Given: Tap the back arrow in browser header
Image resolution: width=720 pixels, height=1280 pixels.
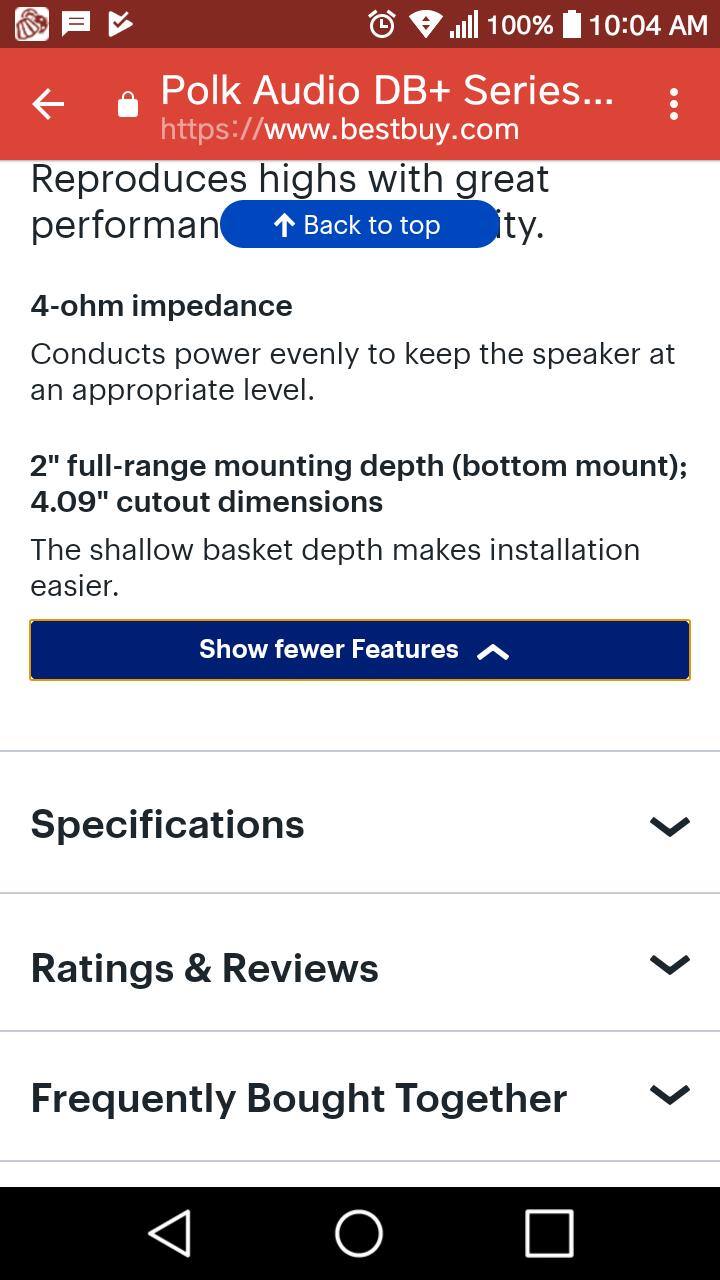Looking at the screenshot, I should point(47,104).
